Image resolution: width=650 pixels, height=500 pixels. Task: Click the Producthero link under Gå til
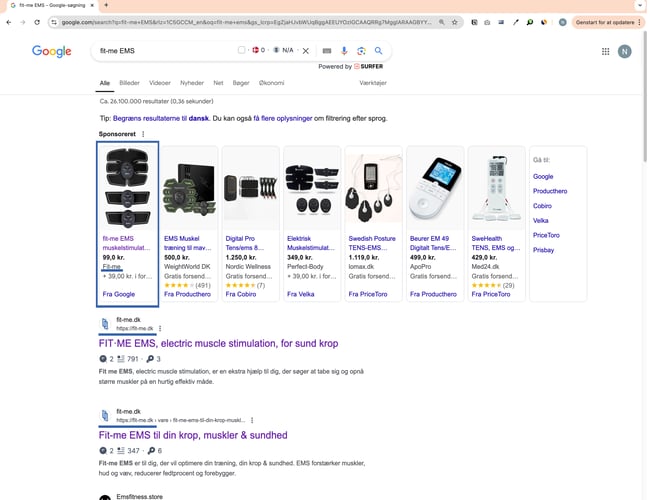pyautogui.click(x=550, y=191)
